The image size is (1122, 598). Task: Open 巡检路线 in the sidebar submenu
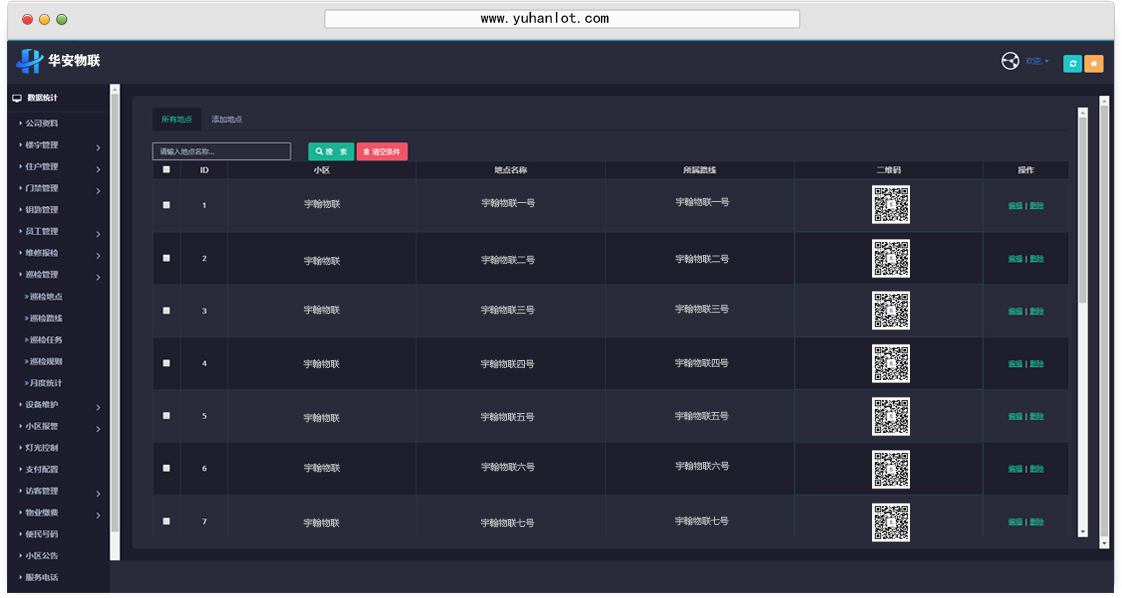(x=45, y=318)
